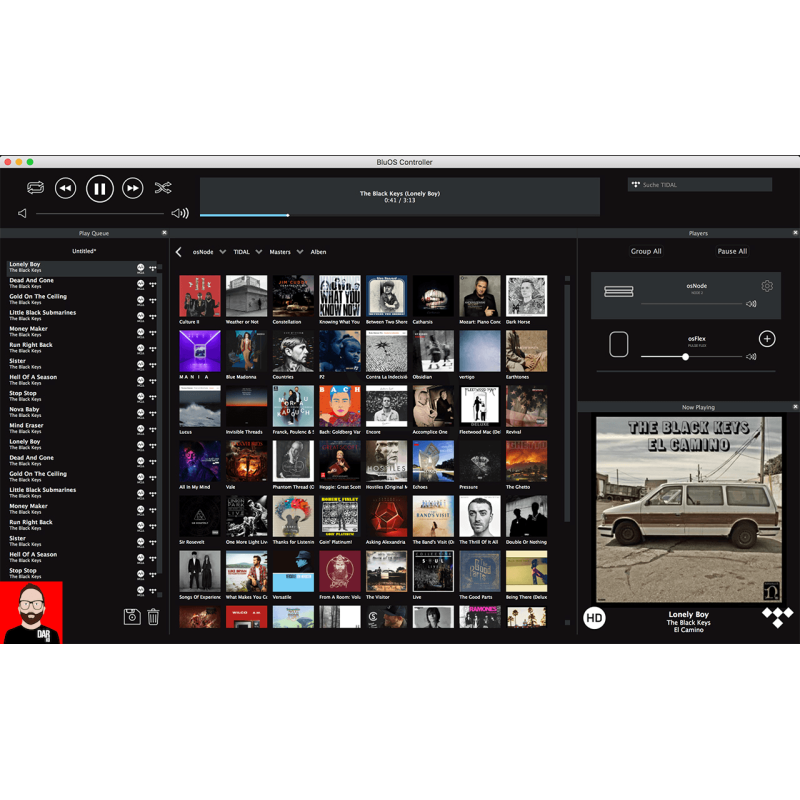The width and height of the screenshot is (800, 800).
Task: Skip to the next track
Action: 132,188
